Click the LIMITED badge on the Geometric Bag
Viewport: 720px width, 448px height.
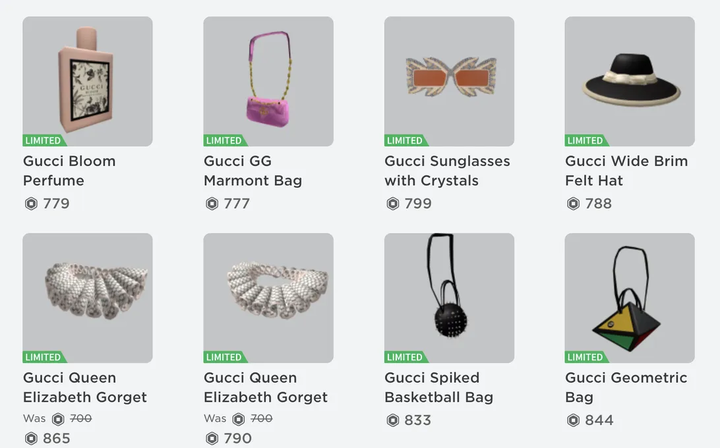click(585, 357)
